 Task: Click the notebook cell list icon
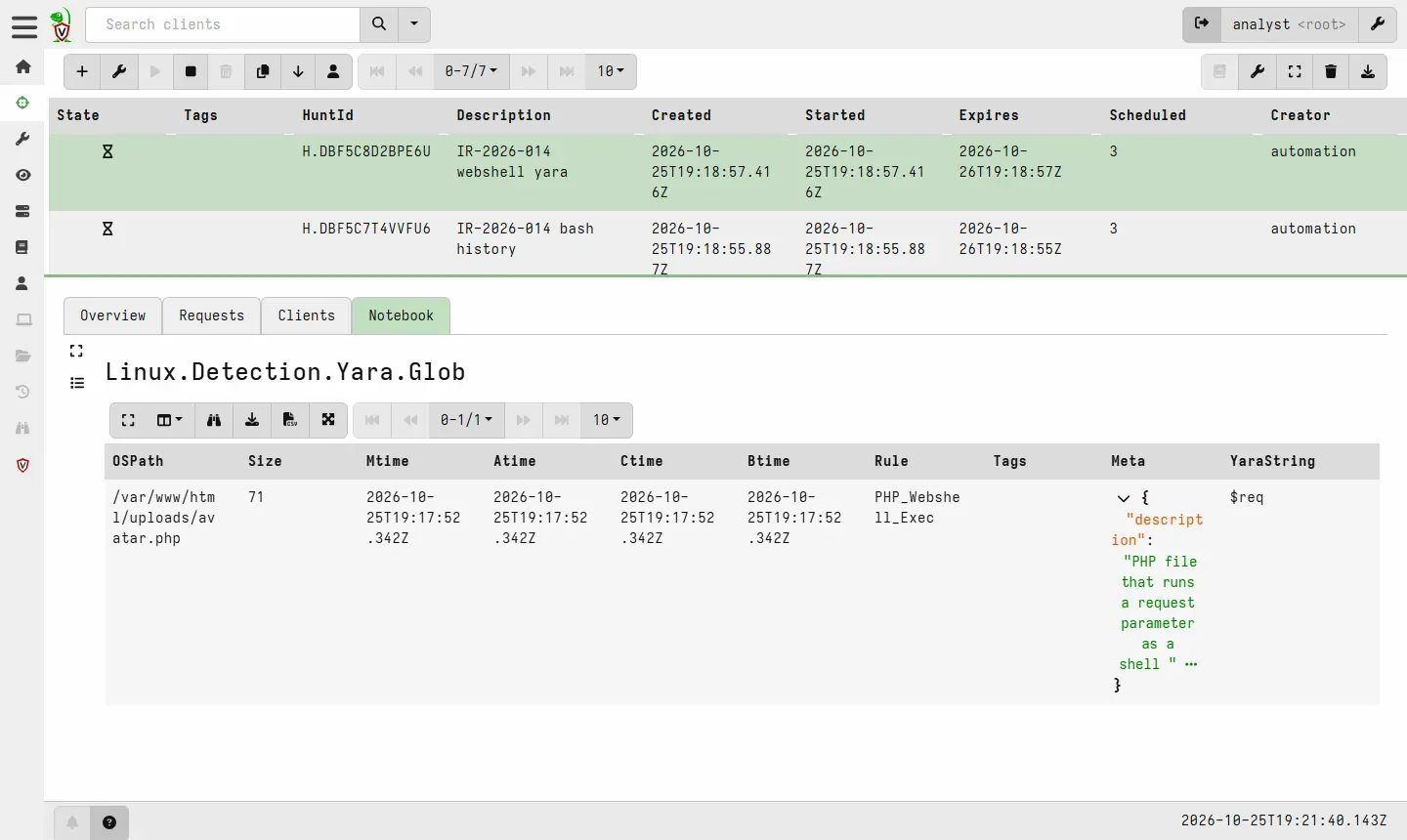pos(77,383)
